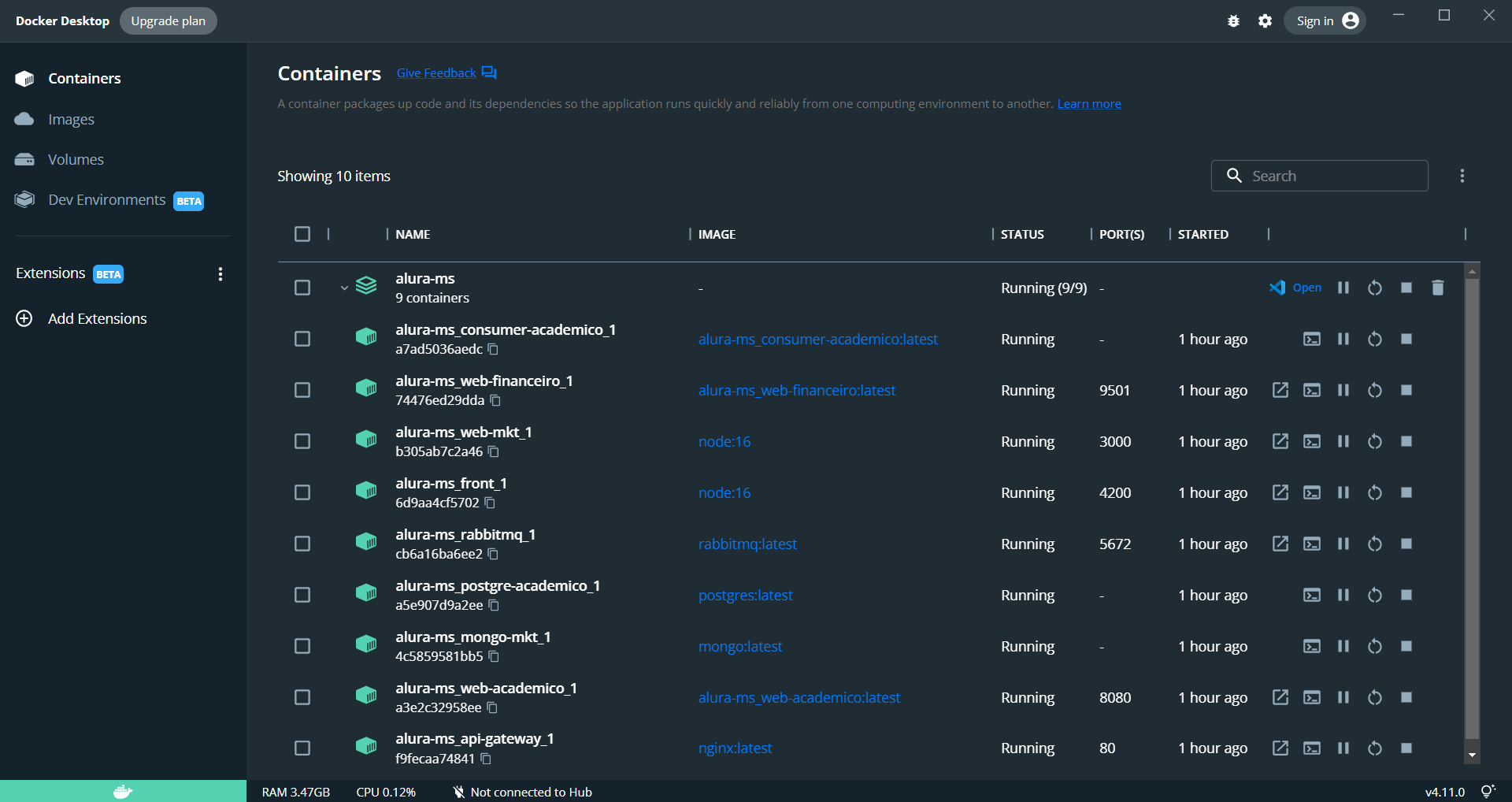The height and width of the screenshot is (802, 1512).
Task: Stop alura-ms_postgre-academico_1 container
Action: pyautogui.click(x=1406, y=595)
